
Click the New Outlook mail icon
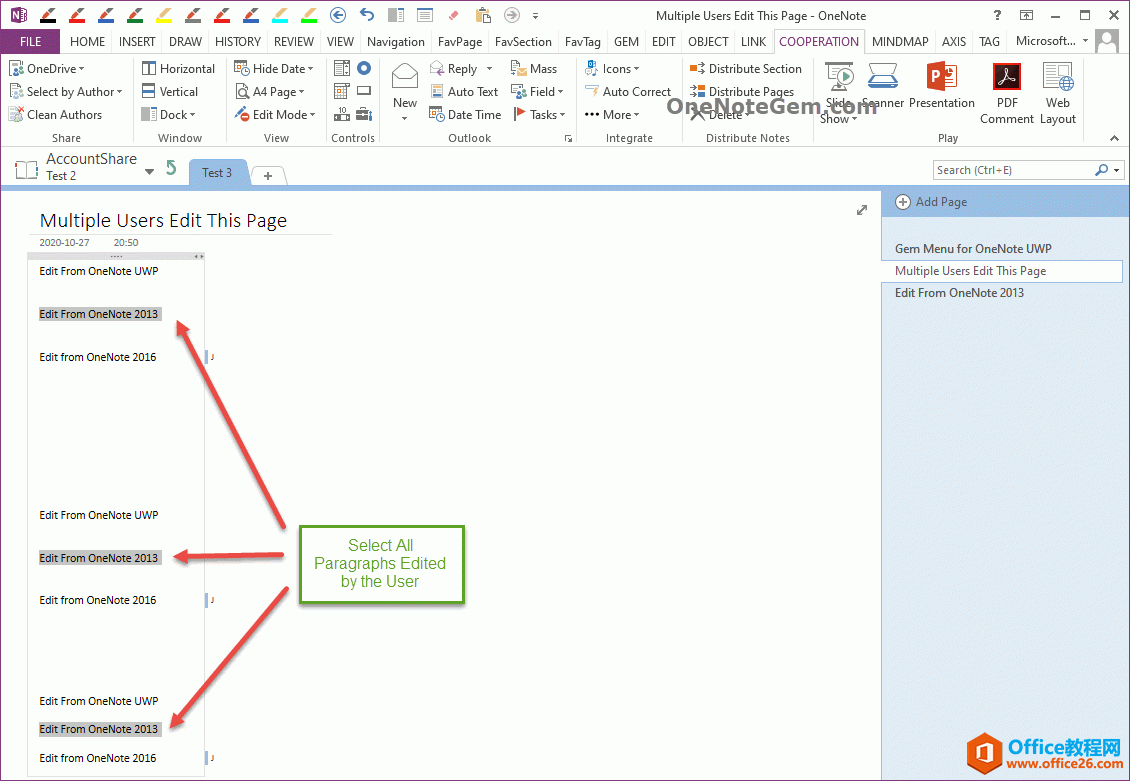pyautogui.click(x=404, y=75)
